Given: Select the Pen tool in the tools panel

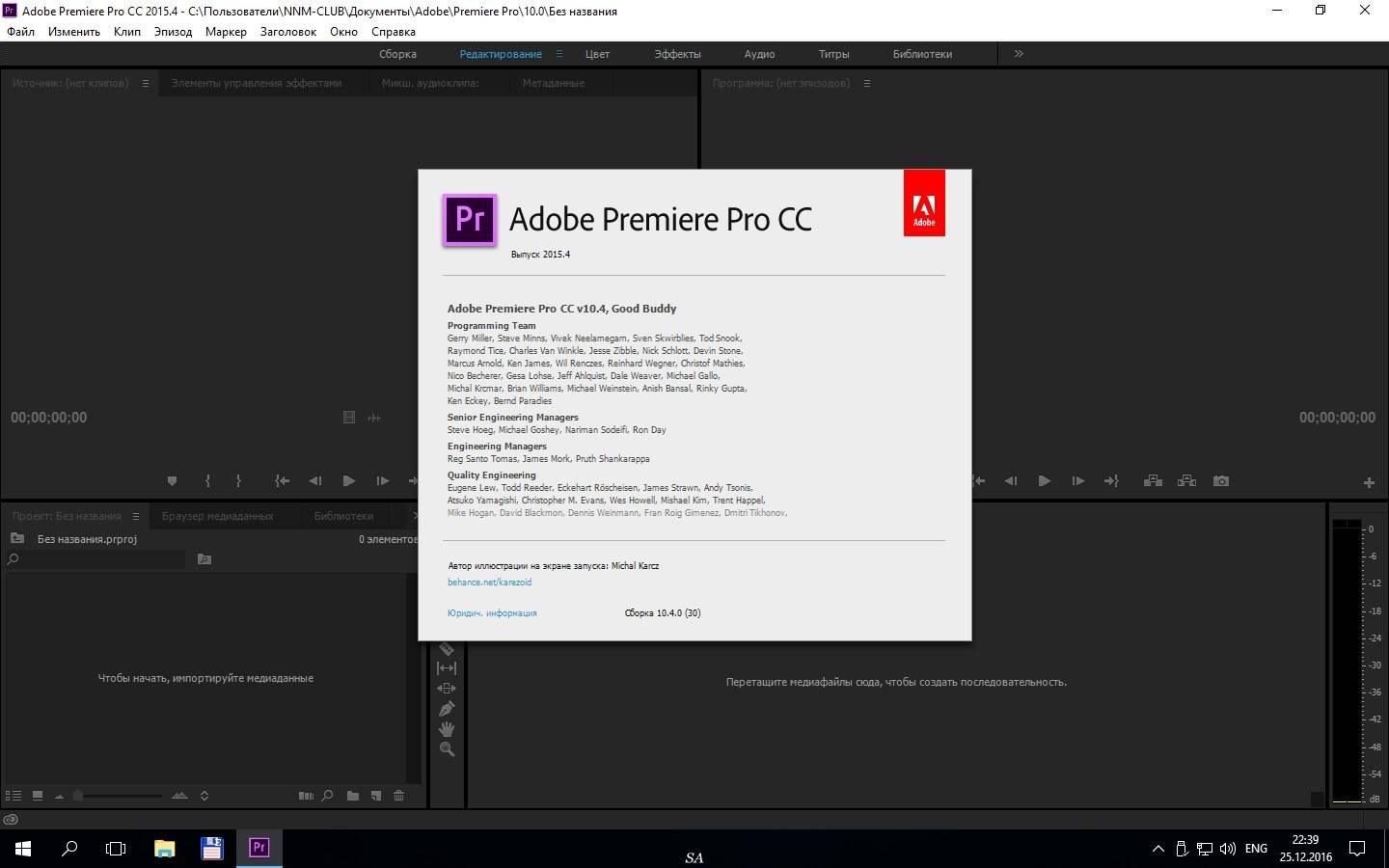Looking at the screenshot, I should (447, 709).
